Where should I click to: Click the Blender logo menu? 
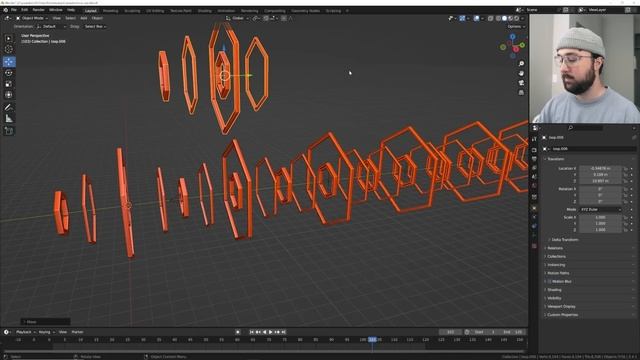click(x=5, y=10)
